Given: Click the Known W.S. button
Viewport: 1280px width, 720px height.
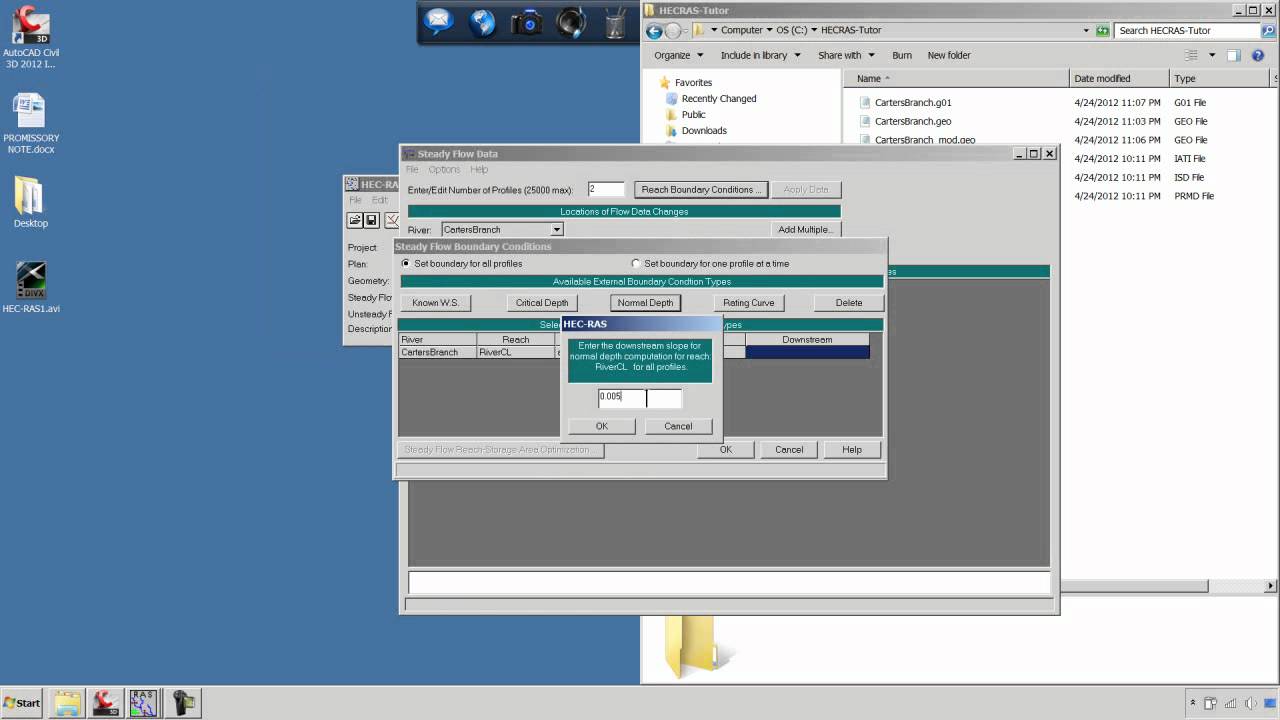Looking at the screenshot, I should click(435, 303).
